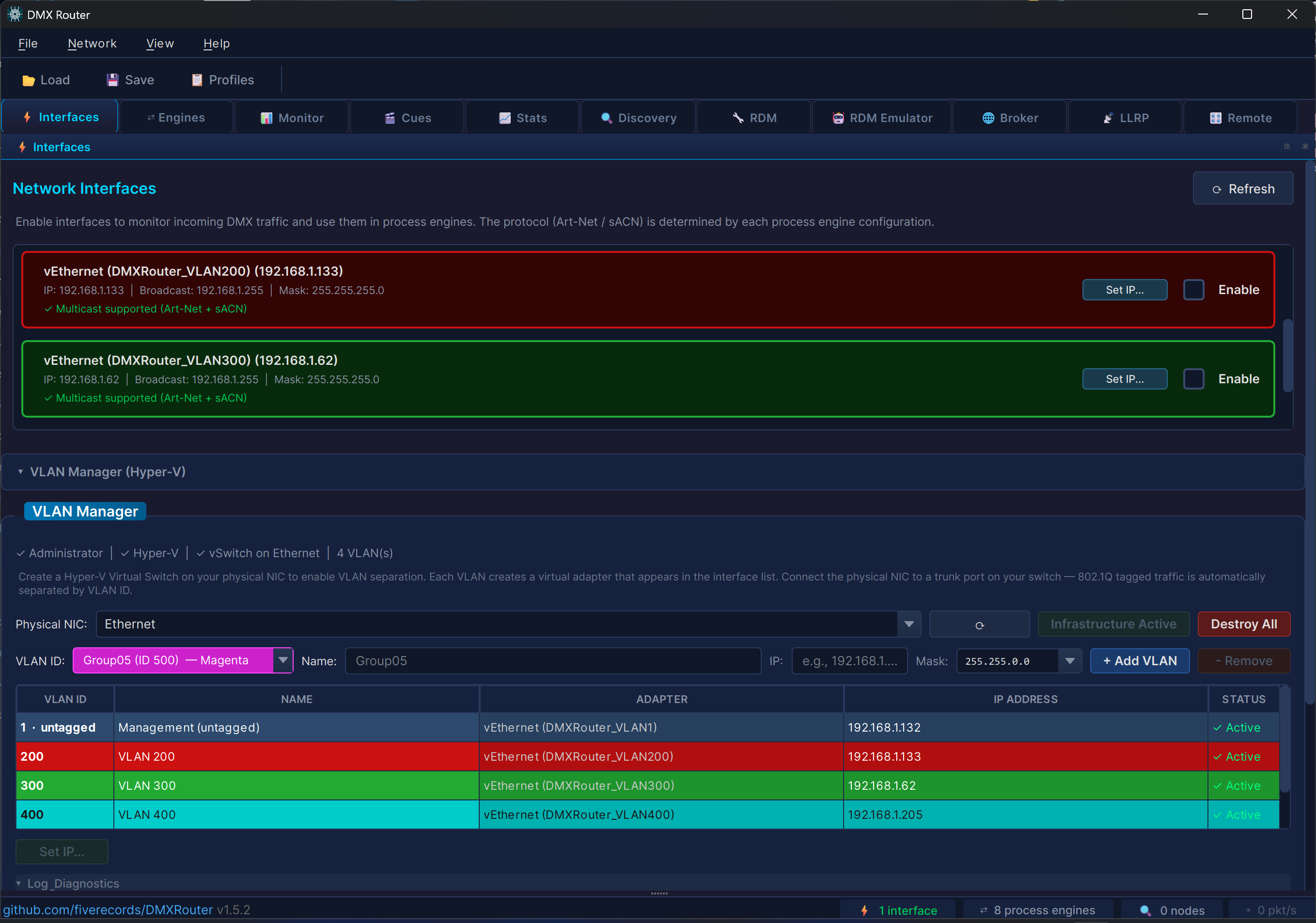
Task: Click the pkt/s indicator icon in status bar
Action: (x=1248, y=910)
